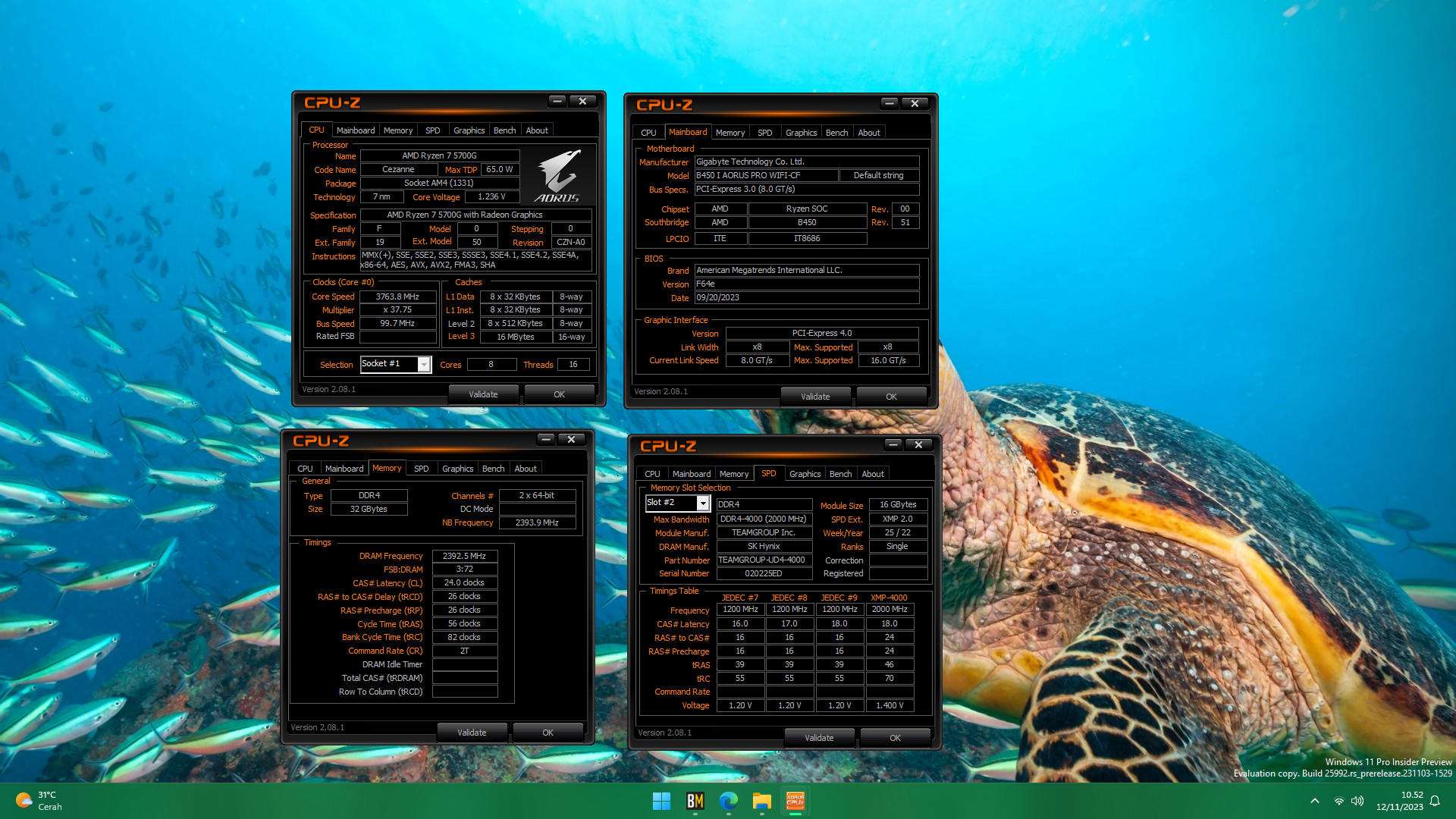Minimize the CPU tab CPU-Z window
This screenshot has height=819, width=1456.
[x=557, y=102]
